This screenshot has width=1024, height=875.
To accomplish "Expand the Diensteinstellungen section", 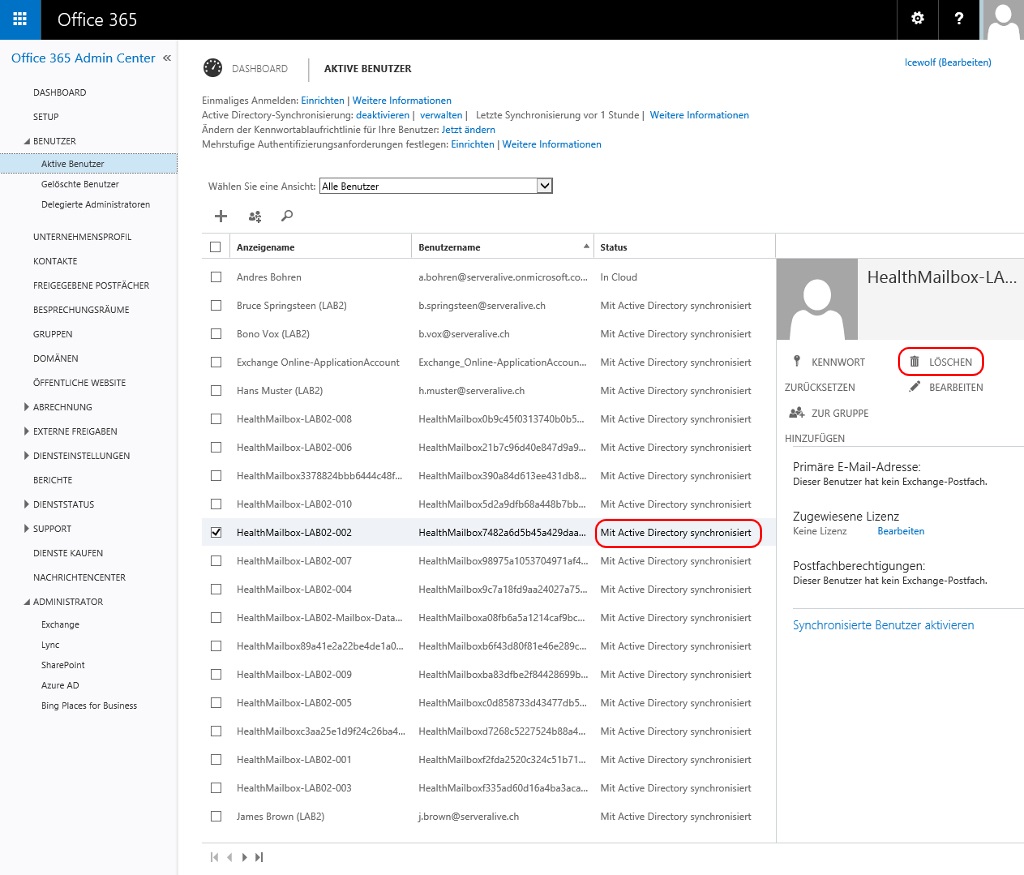I will click(x=27, y=455).
